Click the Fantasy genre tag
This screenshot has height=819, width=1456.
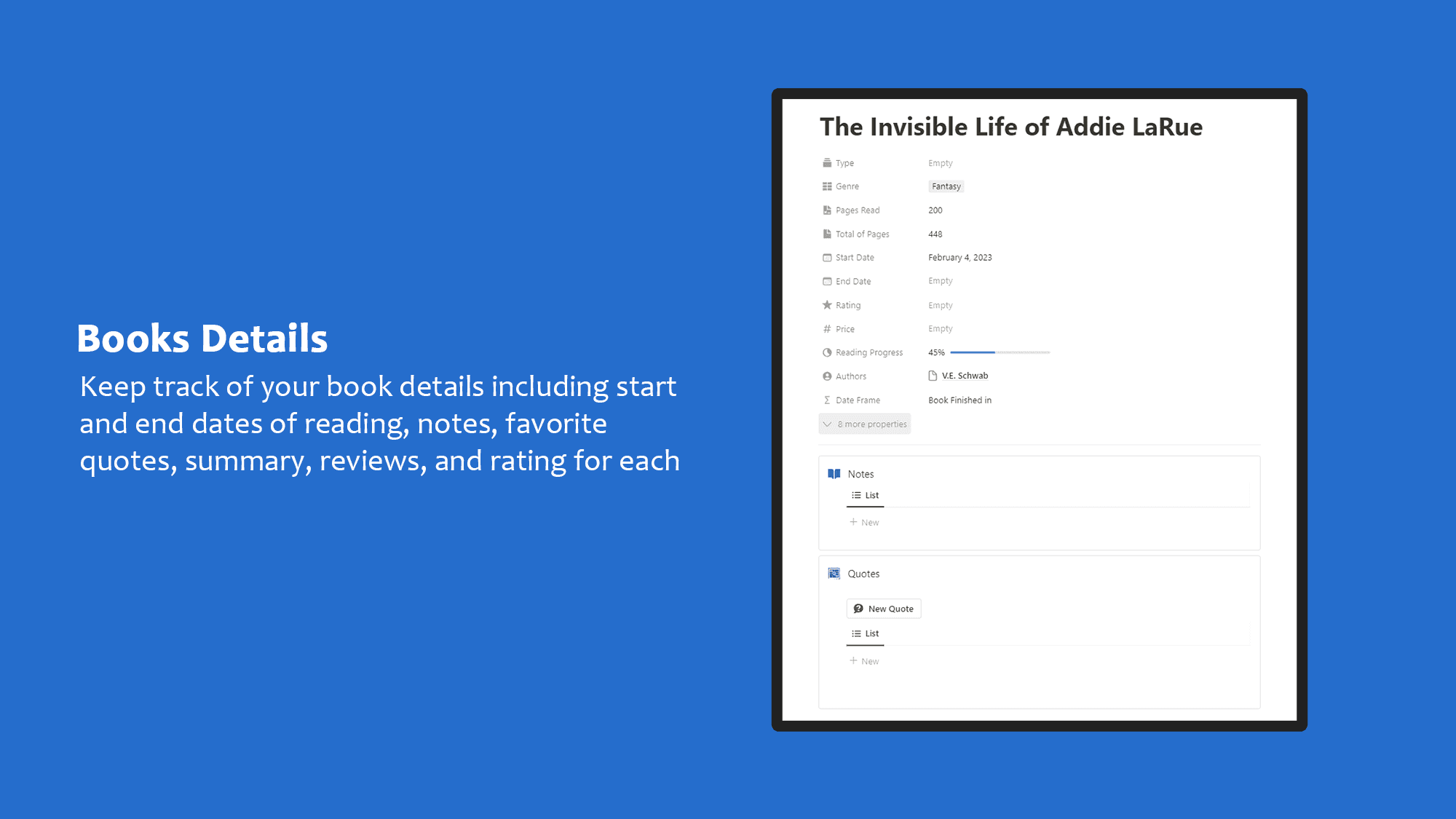(x=946, y=186)
